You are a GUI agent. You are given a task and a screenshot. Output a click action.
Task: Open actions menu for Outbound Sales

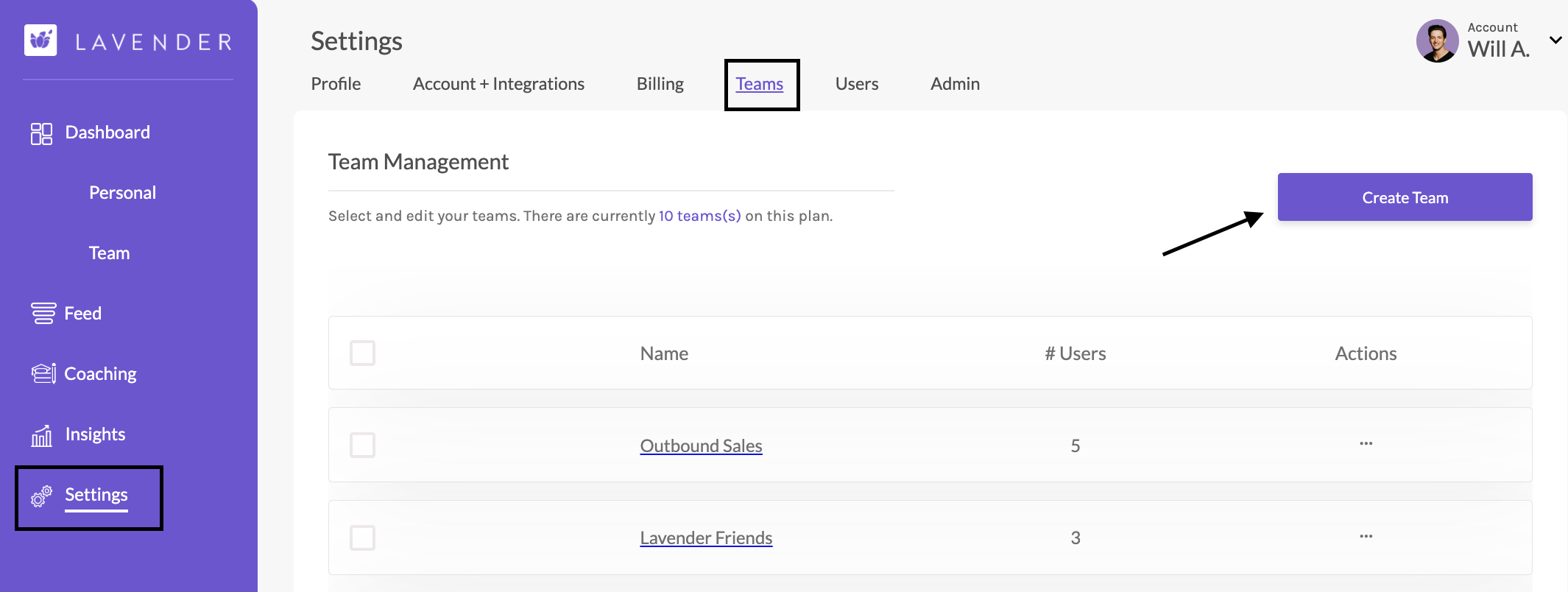1366,444
